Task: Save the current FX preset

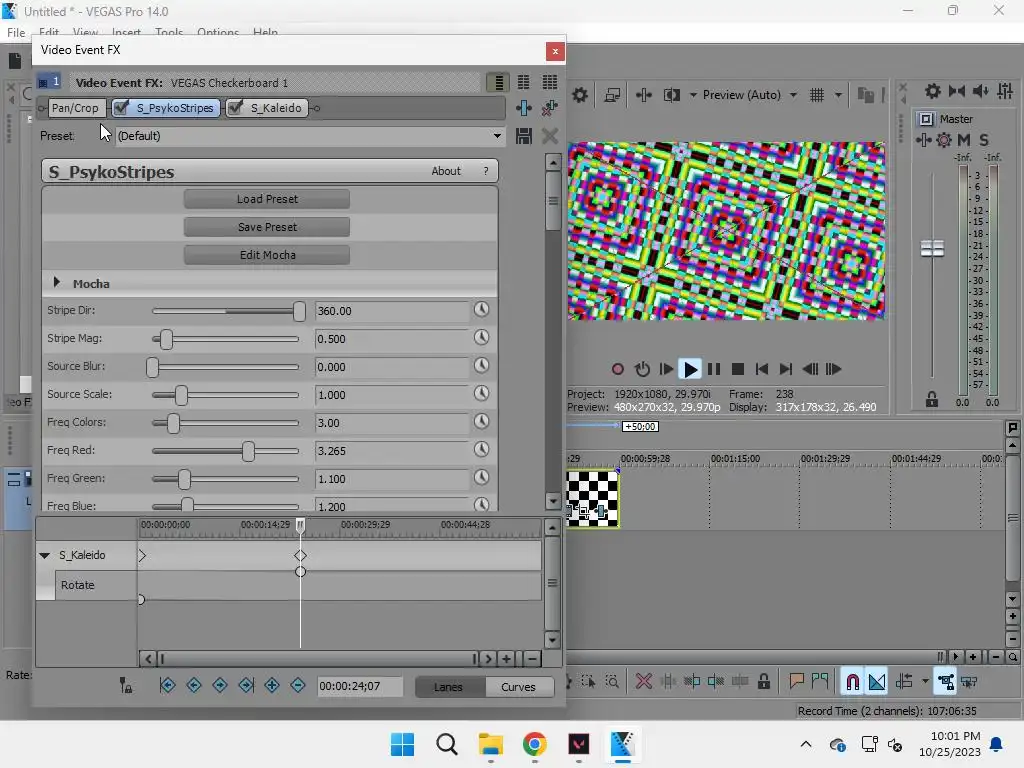Action: click(524, 136)
